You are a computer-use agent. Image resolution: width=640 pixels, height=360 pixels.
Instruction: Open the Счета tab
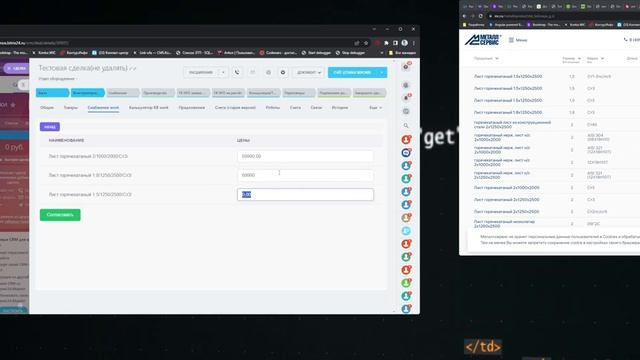tap(295, 108)
